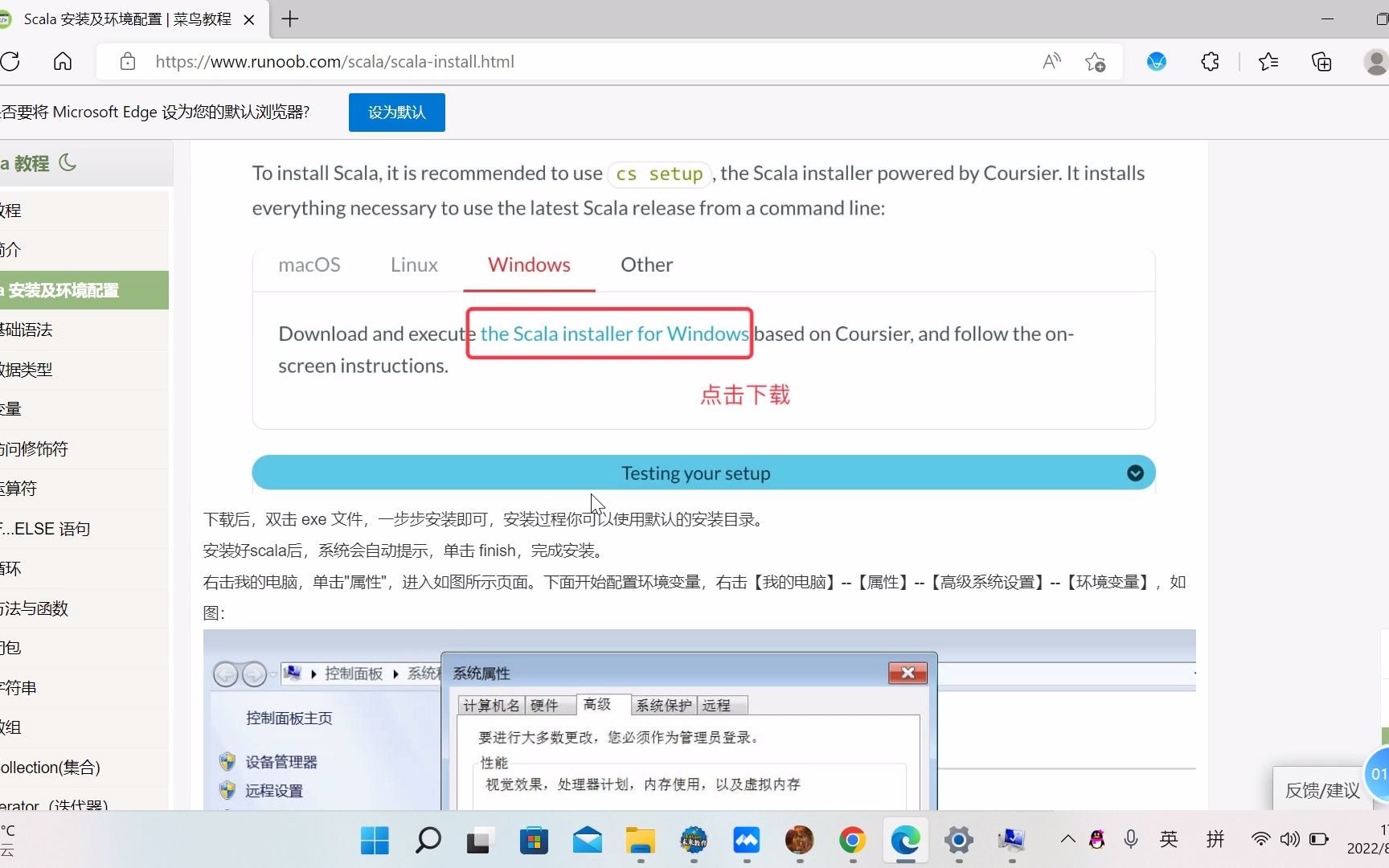This screenshot has height=868, width=1389.
Task: Open 方法与函数 sidebar link
Action: coord(84,608)
